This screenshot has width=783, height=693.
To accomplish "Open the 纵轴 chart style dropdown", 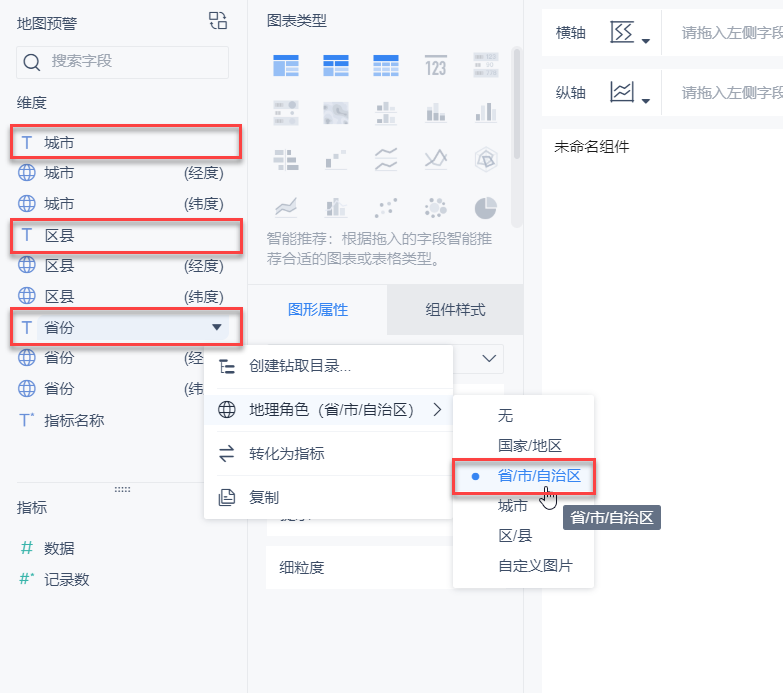I will [x=631, y=93].
